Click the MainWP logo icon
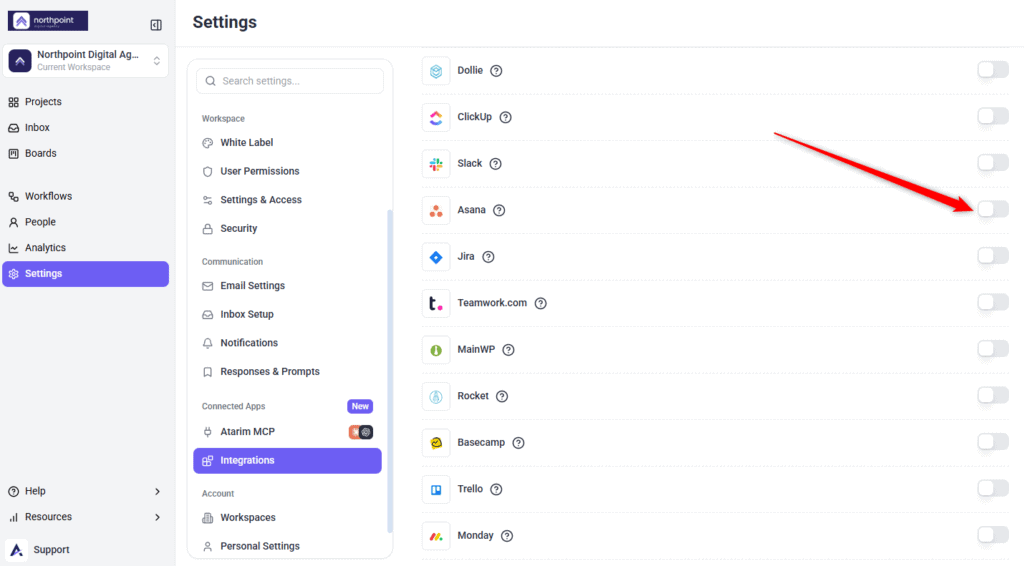Image resolution: width=1024 pixels, height=566 pixels. pos(436,350)
